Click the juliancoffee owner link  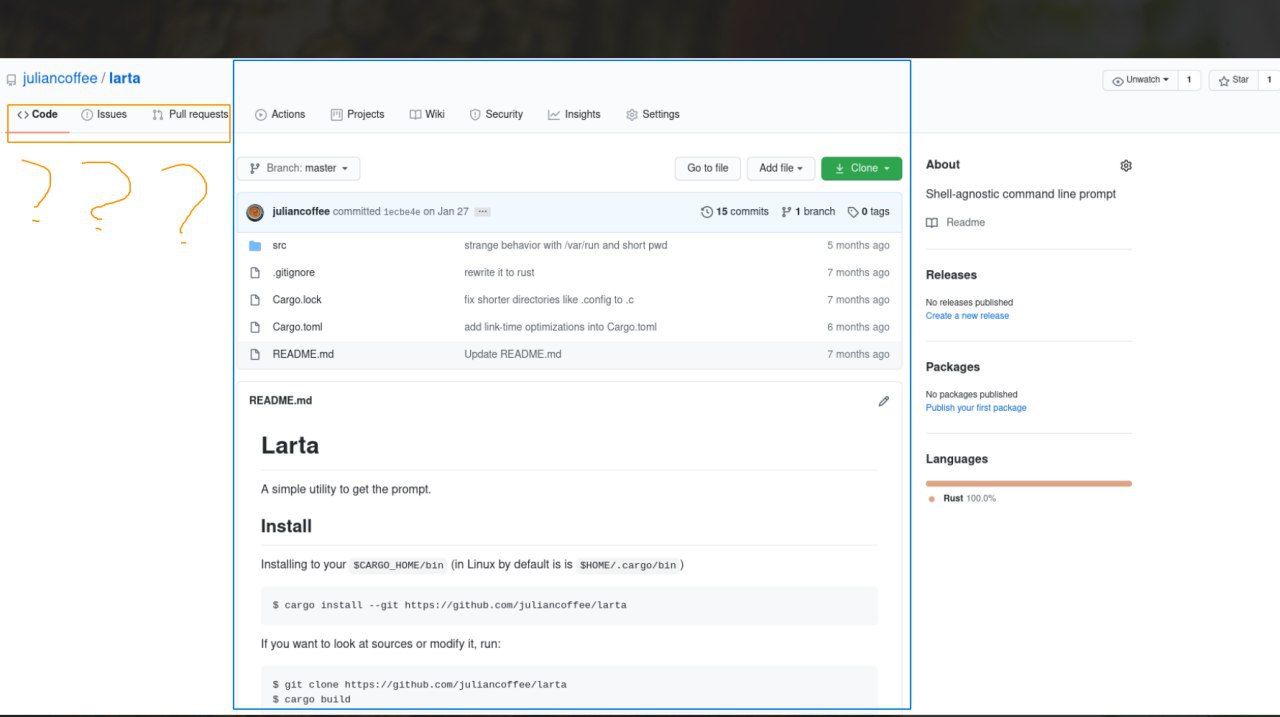(x=60, y=78)
